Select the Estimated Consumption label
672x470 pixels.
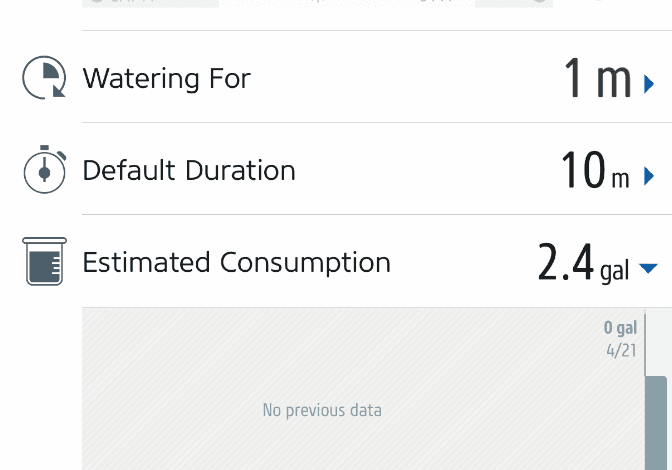tap(237, 263)
